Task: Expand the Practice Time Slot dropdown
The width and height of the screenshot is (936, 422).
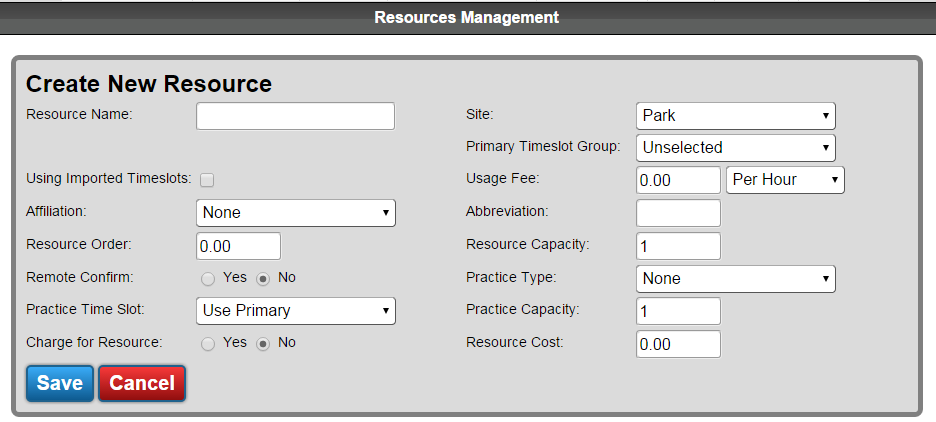Action: point(295,311)
